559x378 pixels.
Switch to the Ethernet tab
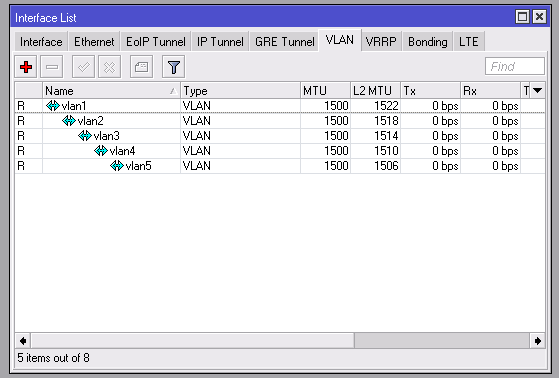tap(94, 42)
